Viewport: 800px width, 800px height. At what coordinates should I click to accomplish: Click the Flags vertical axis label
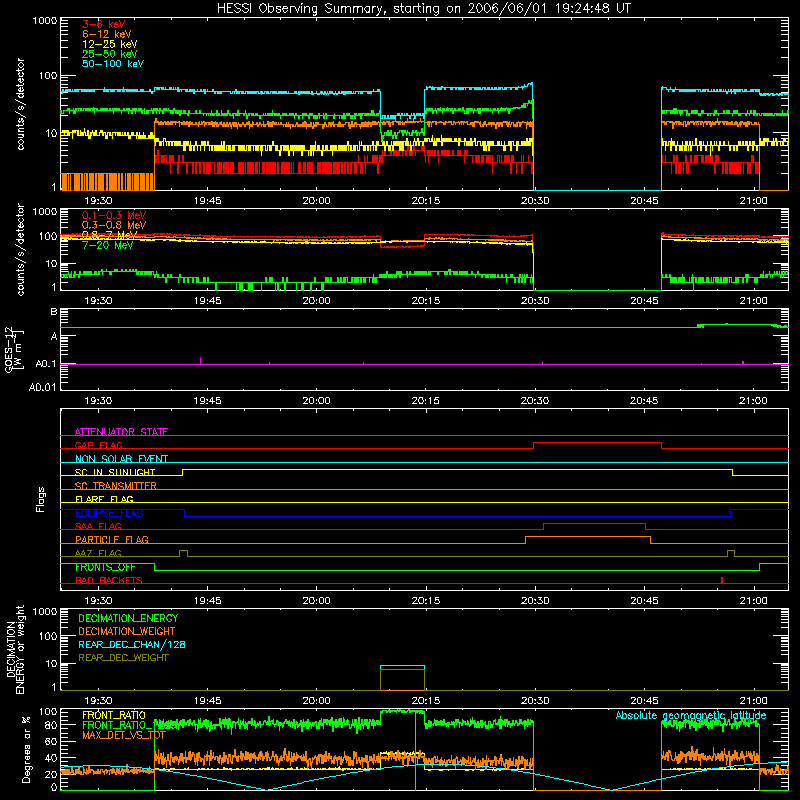coord(40,499)
